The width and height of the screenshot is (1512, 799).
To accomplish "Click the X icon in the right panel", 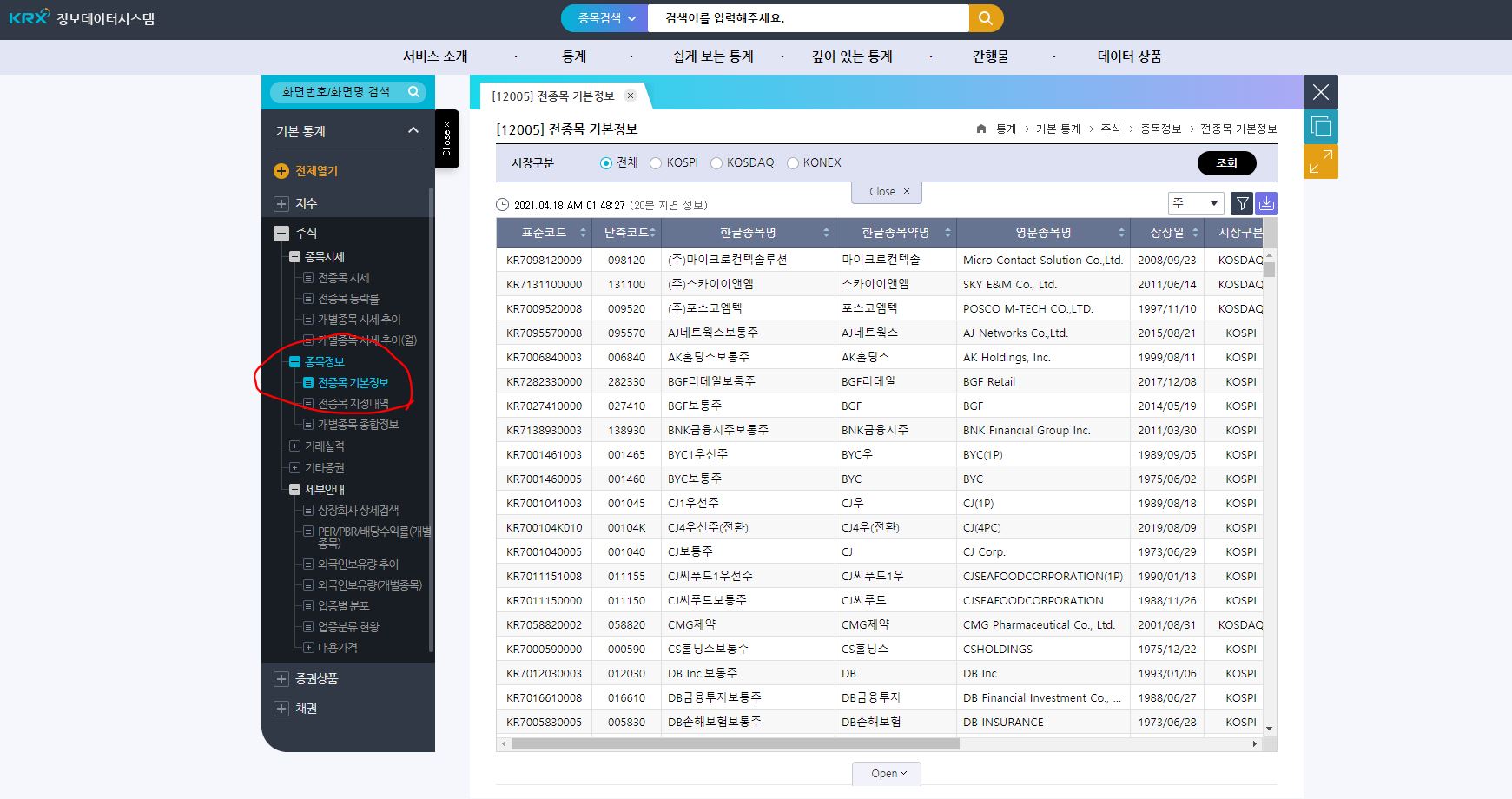I will pyautogui.click(x=1321, y=92).
